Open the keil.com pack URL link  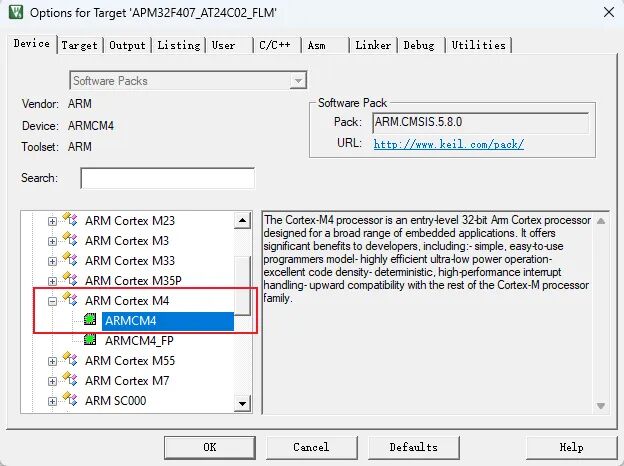coord(448,144)
